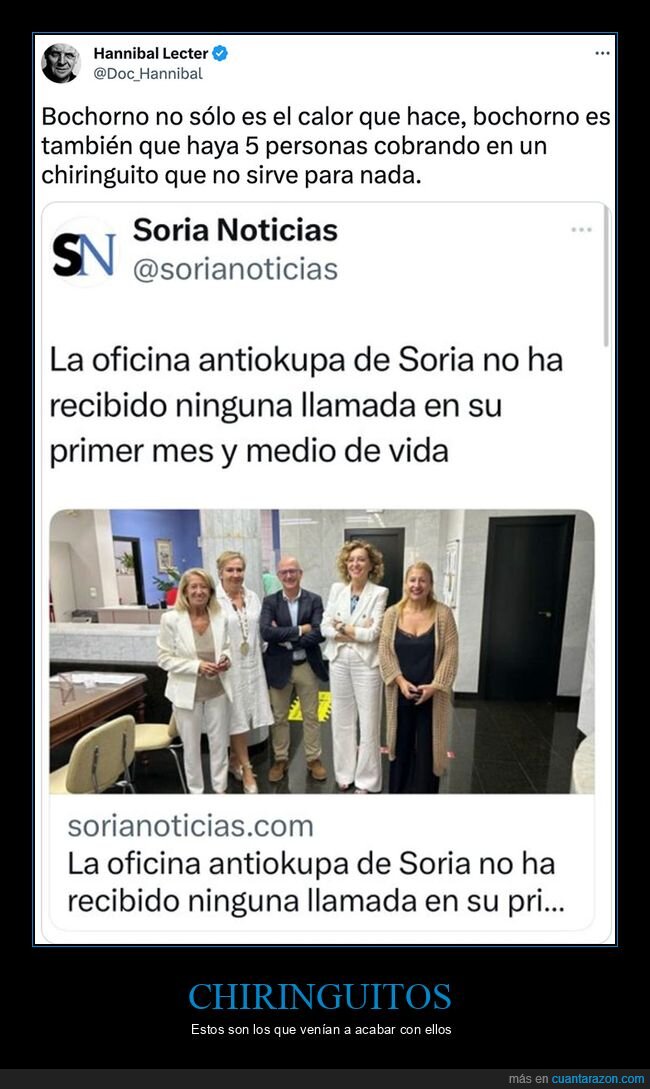This screenshot has width=650, height=1089.
Task: Open the link card headline below the photo
Action: coord(315,882)
